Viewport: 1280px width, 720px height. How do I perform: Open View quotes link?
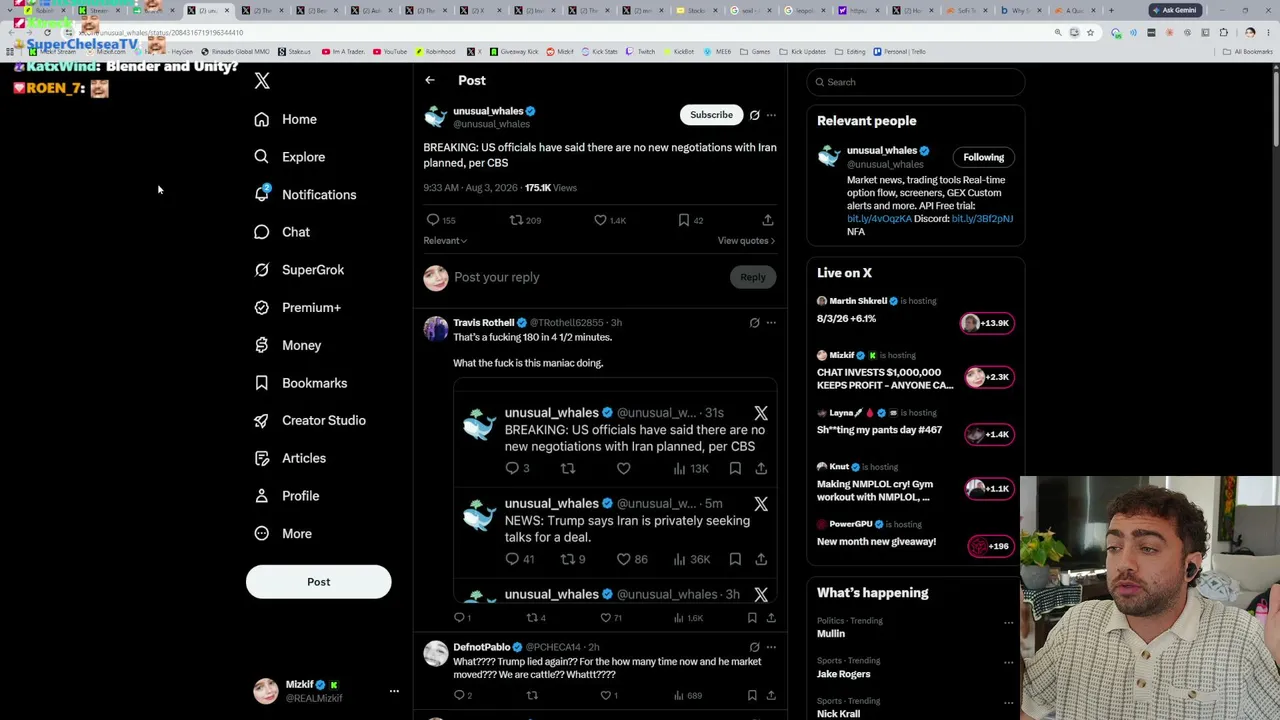pyautogui.click(x=746, y=241)
